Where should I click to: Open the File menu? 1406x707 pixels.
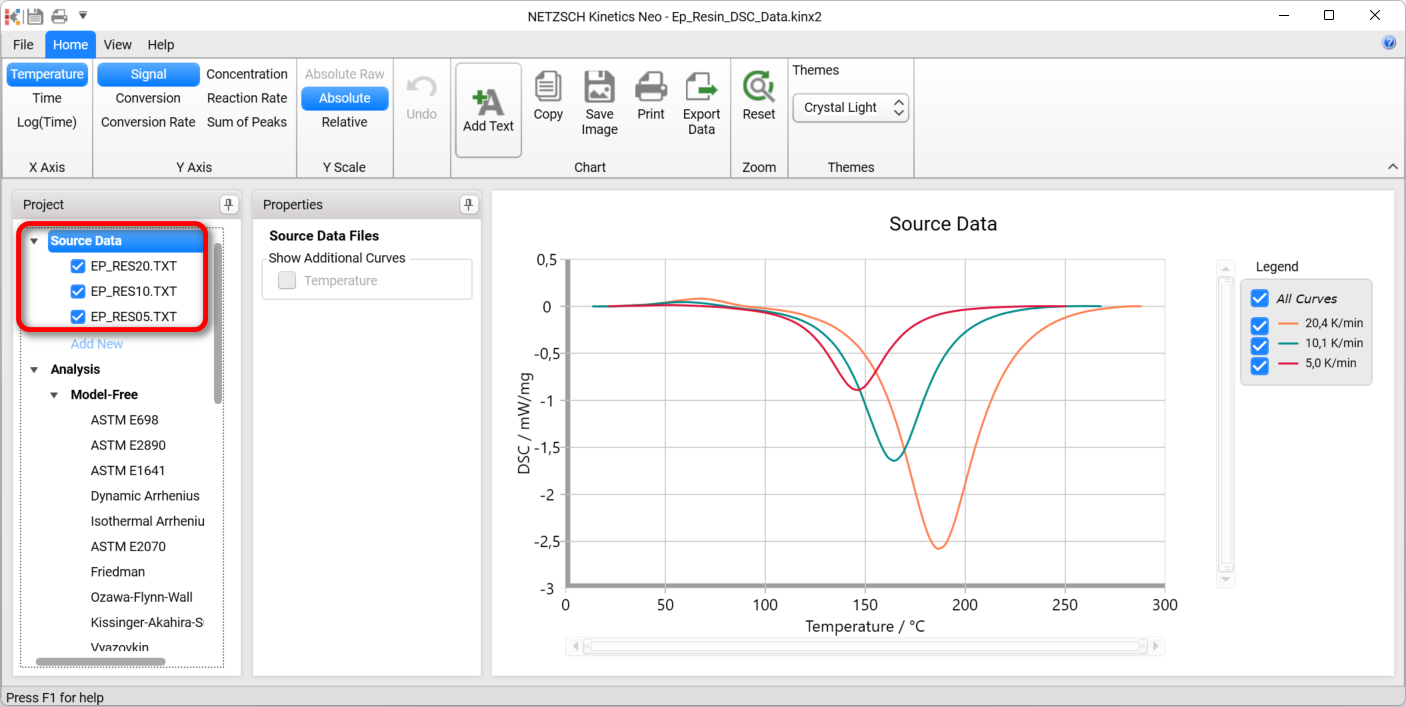pos(23,45)
